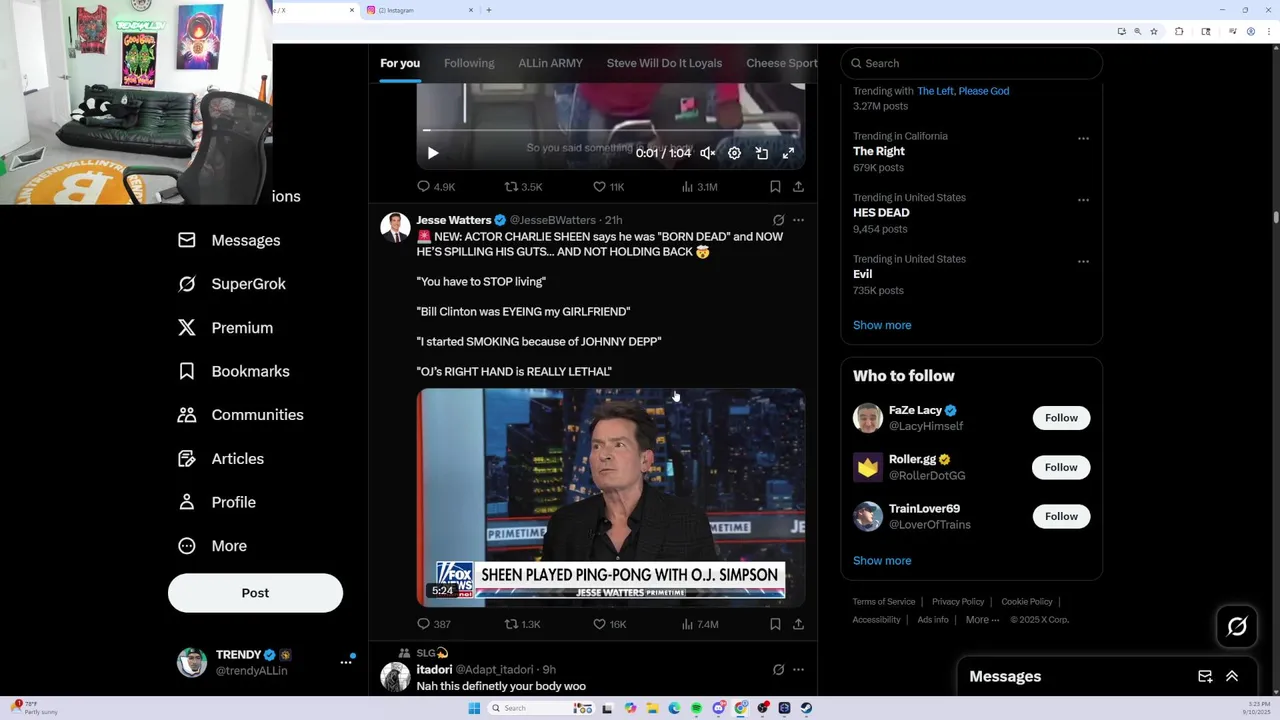Share the Jesse Watters post
Image resolution: width=1280 pixels, height=720 pixels.
click(798, 624)
